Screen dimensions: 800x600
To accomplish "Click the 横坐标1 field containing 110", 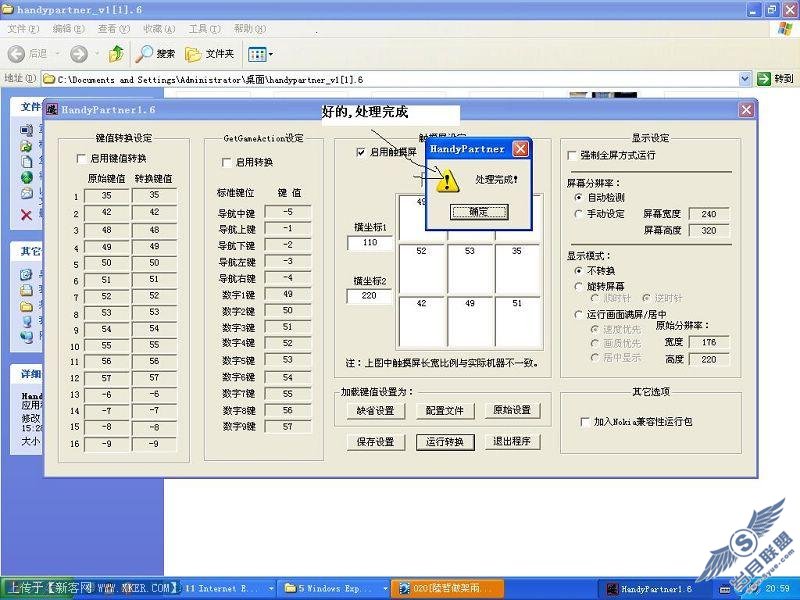I will pyautogui.click(x=370, y=243).
